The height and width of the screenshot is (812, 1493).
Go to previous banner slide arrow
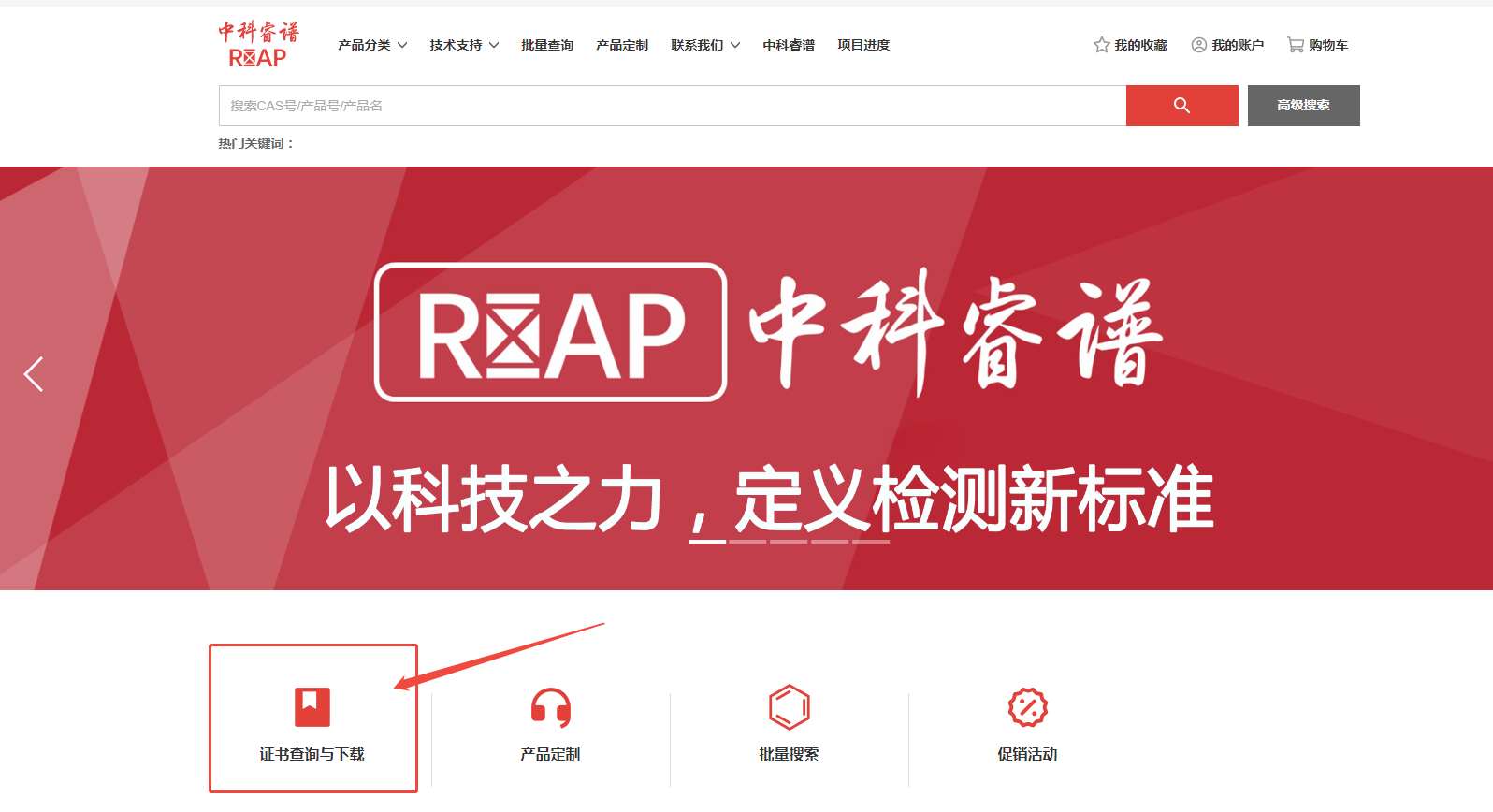[x=34, y=374]
